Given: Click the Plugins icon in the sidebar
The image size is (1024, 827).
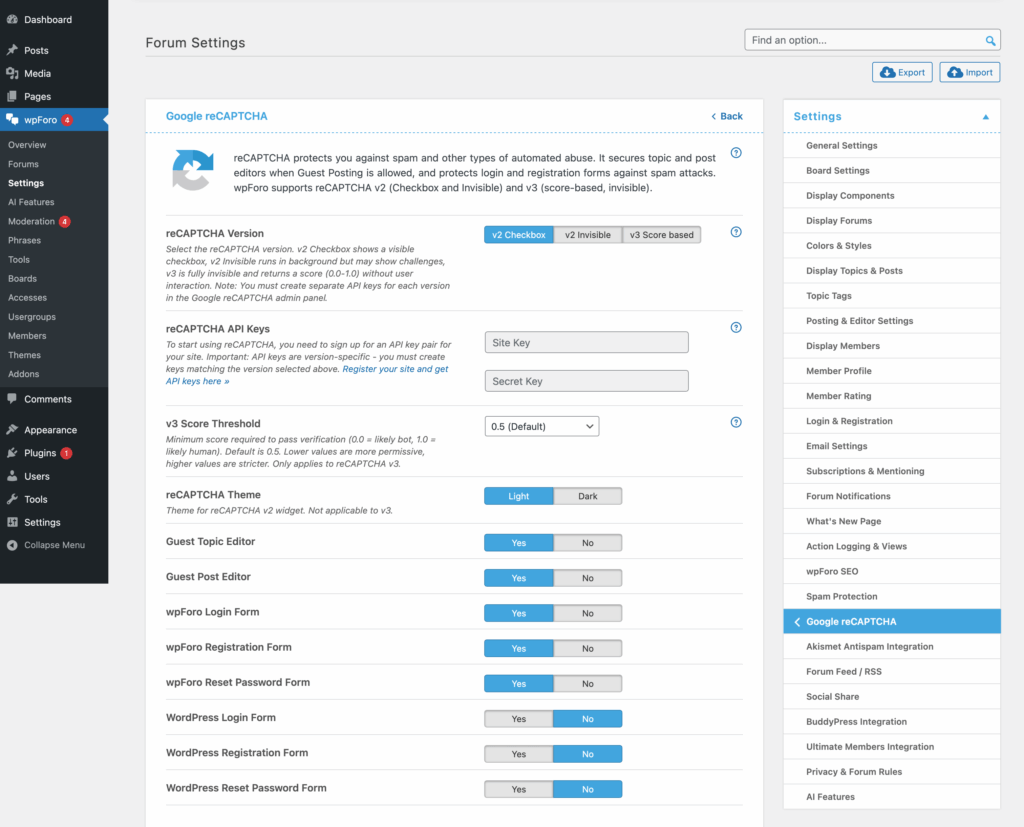Looking at the screenshot, I should 12,453.
